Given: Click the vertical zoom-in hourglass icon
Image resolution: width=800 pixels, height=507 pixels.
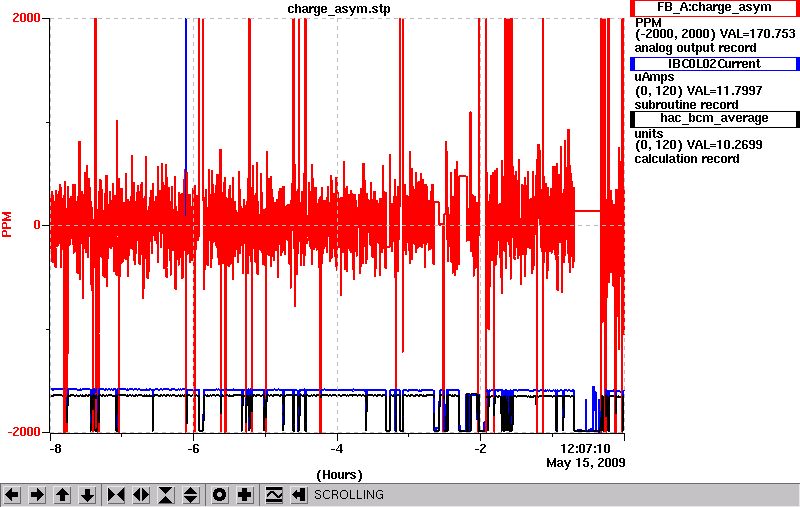Looking at the screenshot, I should click(x=166, y=495).
